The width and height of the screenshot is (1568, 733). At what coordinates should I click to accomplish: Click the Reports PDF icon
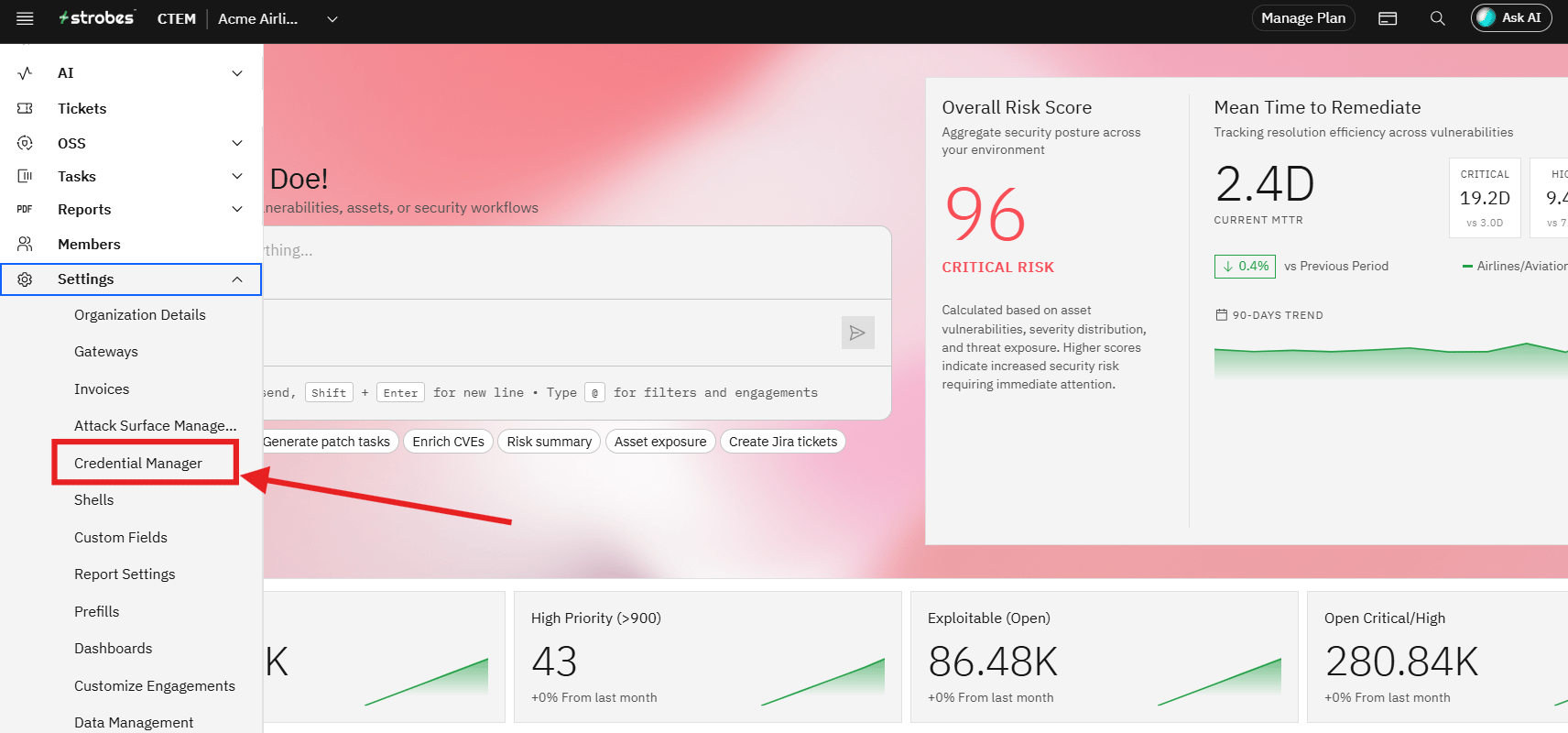click(x=25, y=209)
